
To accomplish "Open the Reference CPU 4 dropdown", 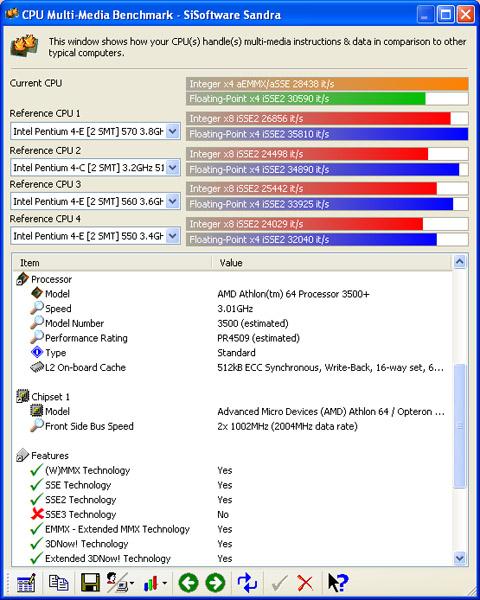I will click(173, 236).
